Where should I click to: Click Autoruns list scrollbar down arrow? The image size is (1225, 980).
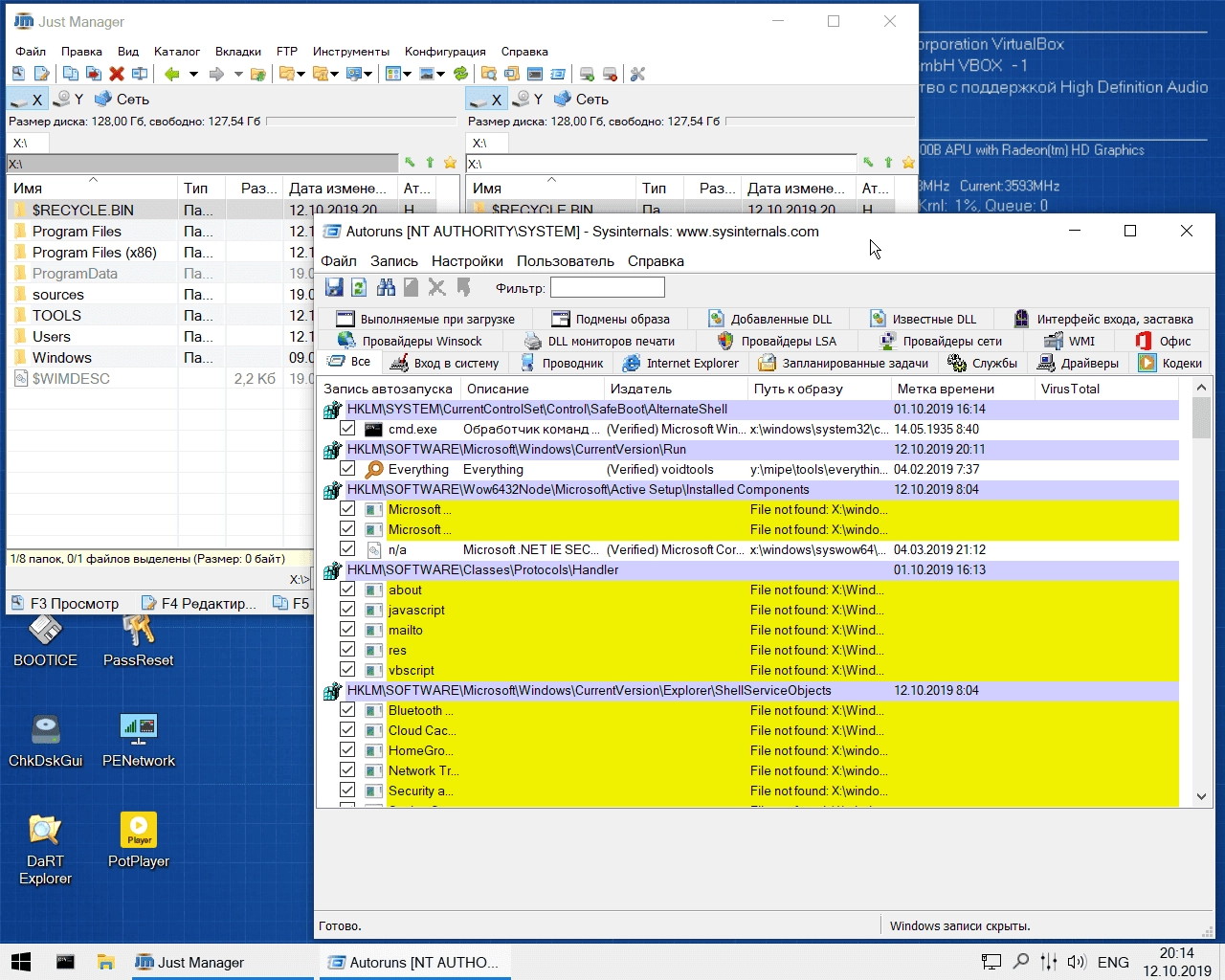[x=1201, y=796]
